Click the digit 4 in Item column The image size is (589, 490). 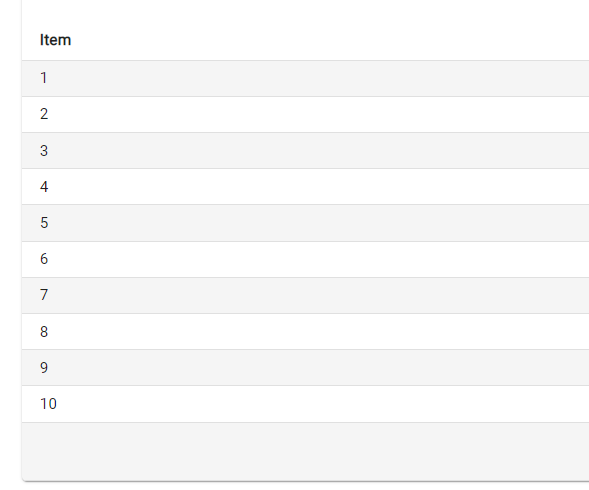(44, 187)
